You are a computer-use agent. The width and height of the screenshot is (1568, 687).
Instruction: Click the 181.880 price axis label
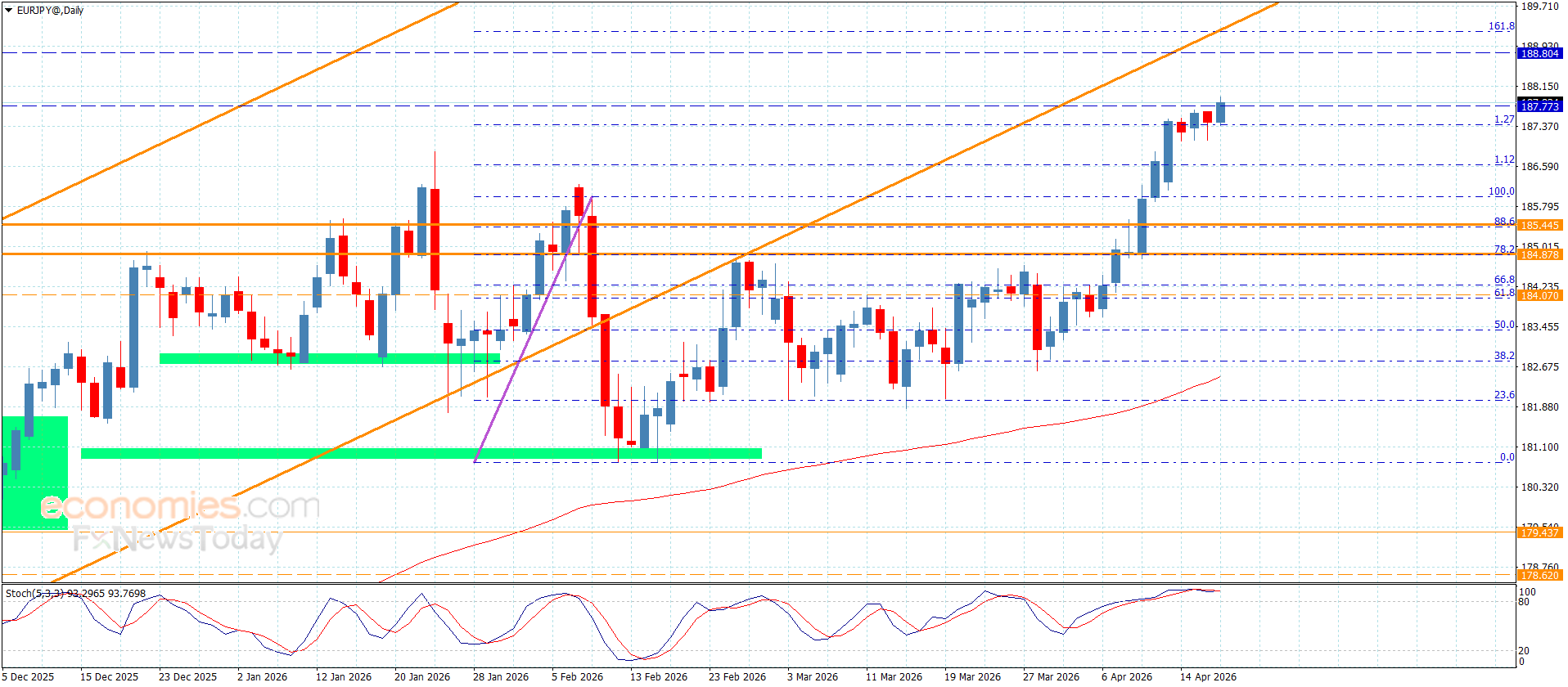tap(1539, 407)
